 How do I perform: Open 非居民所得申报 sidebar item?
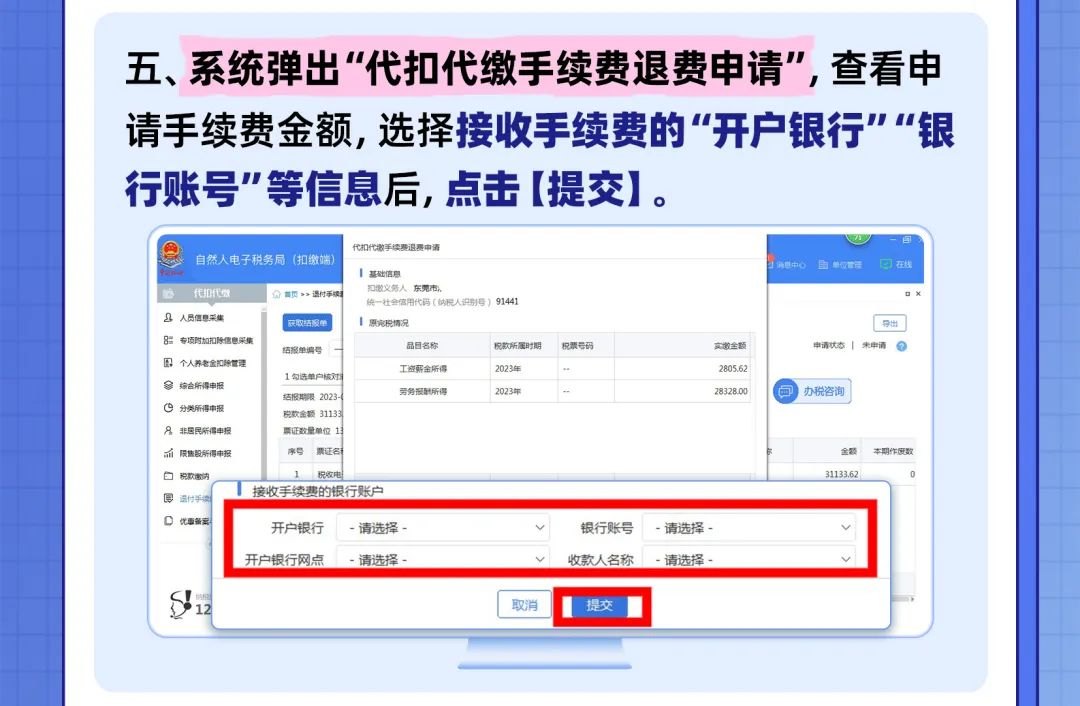coord(204,431)
